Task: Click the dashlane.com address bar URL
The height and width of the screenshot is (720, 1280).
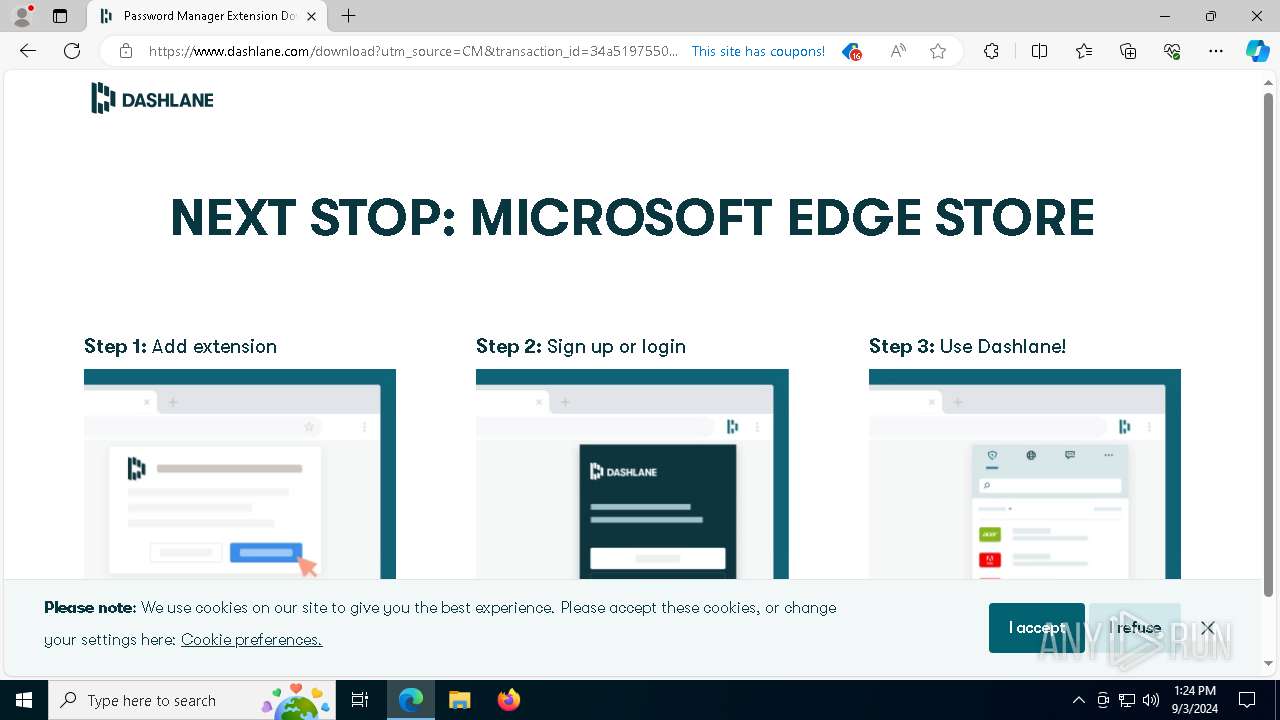Action: coord(413,51)
